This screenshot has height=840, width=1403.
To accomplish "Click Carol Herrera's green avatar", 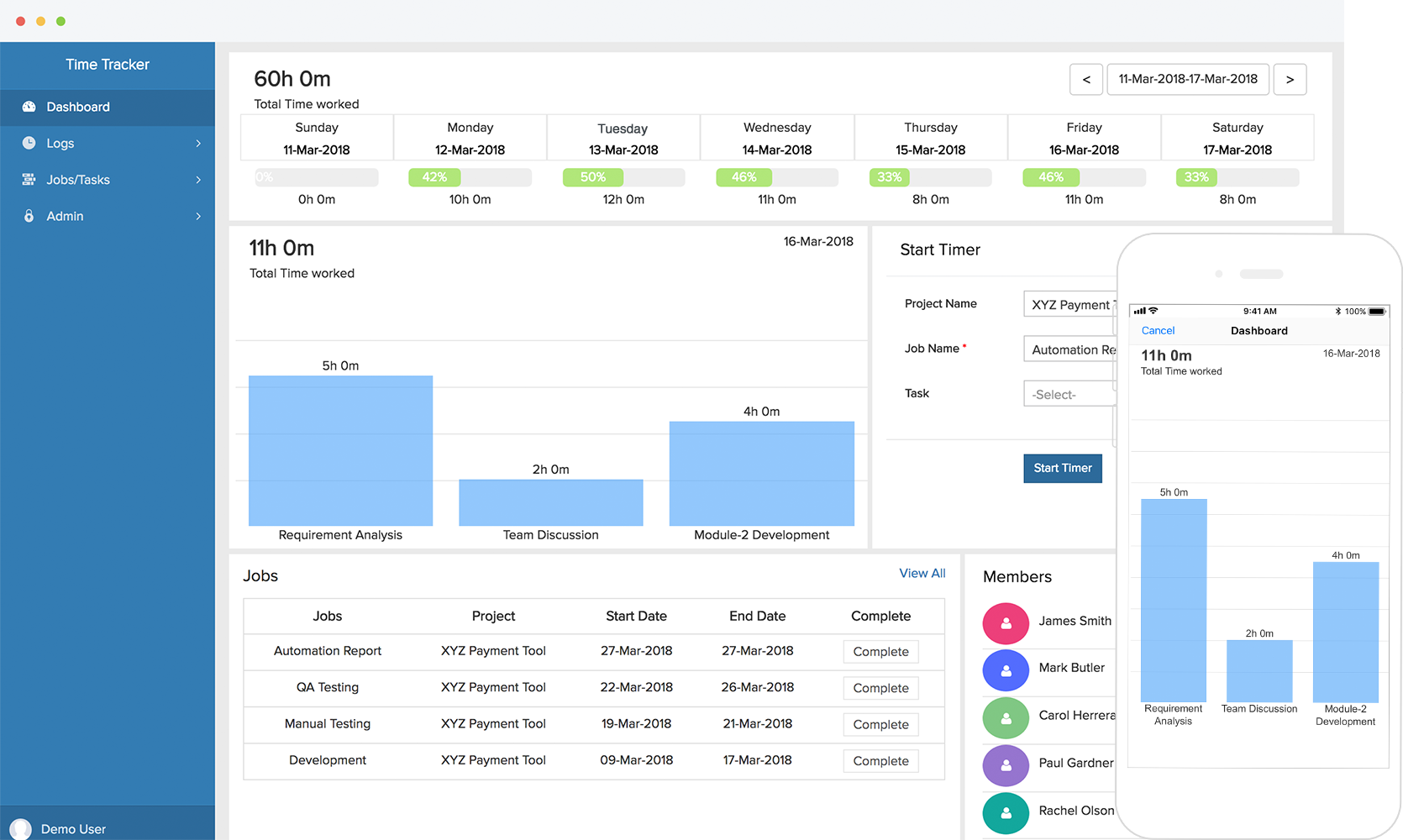I will 1006,718.
